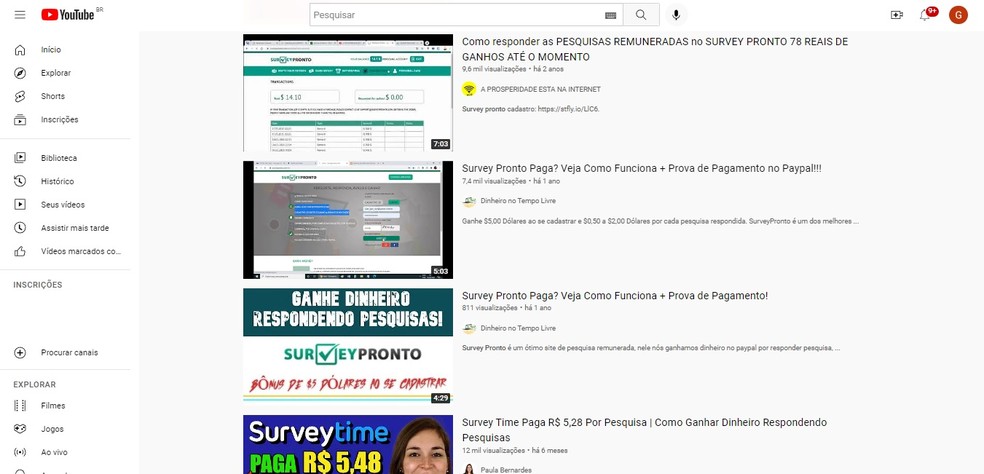Click Dinheiro no Tempo Livre name under 811 views video
The image size is (984, 474).
tap(518, 328)
